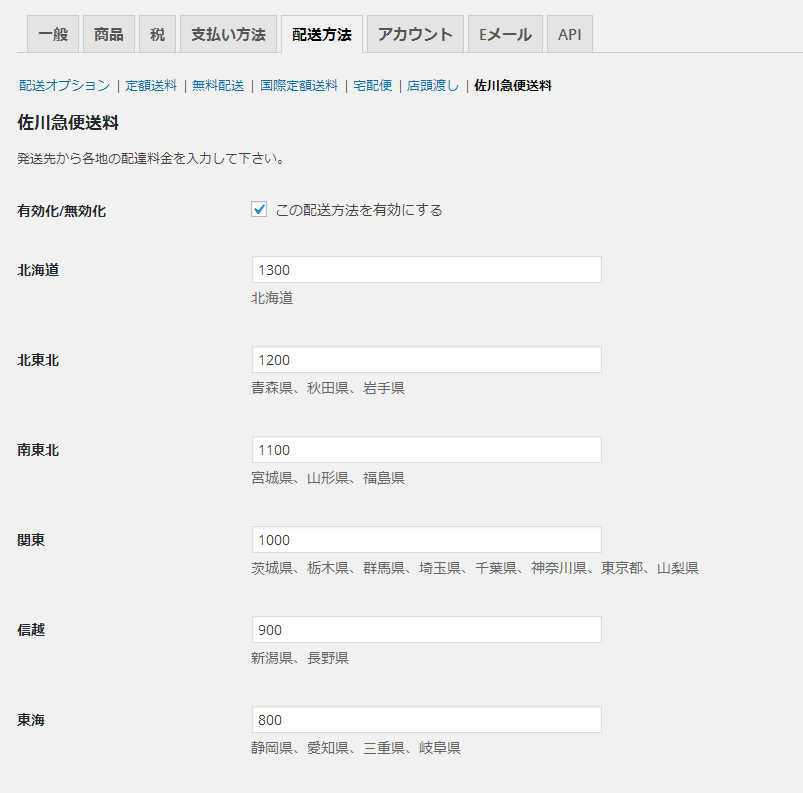Click the 新潟県、長野県 description text
The width and height of the screenshot is (803, 793).
click(x=300, y=658)
